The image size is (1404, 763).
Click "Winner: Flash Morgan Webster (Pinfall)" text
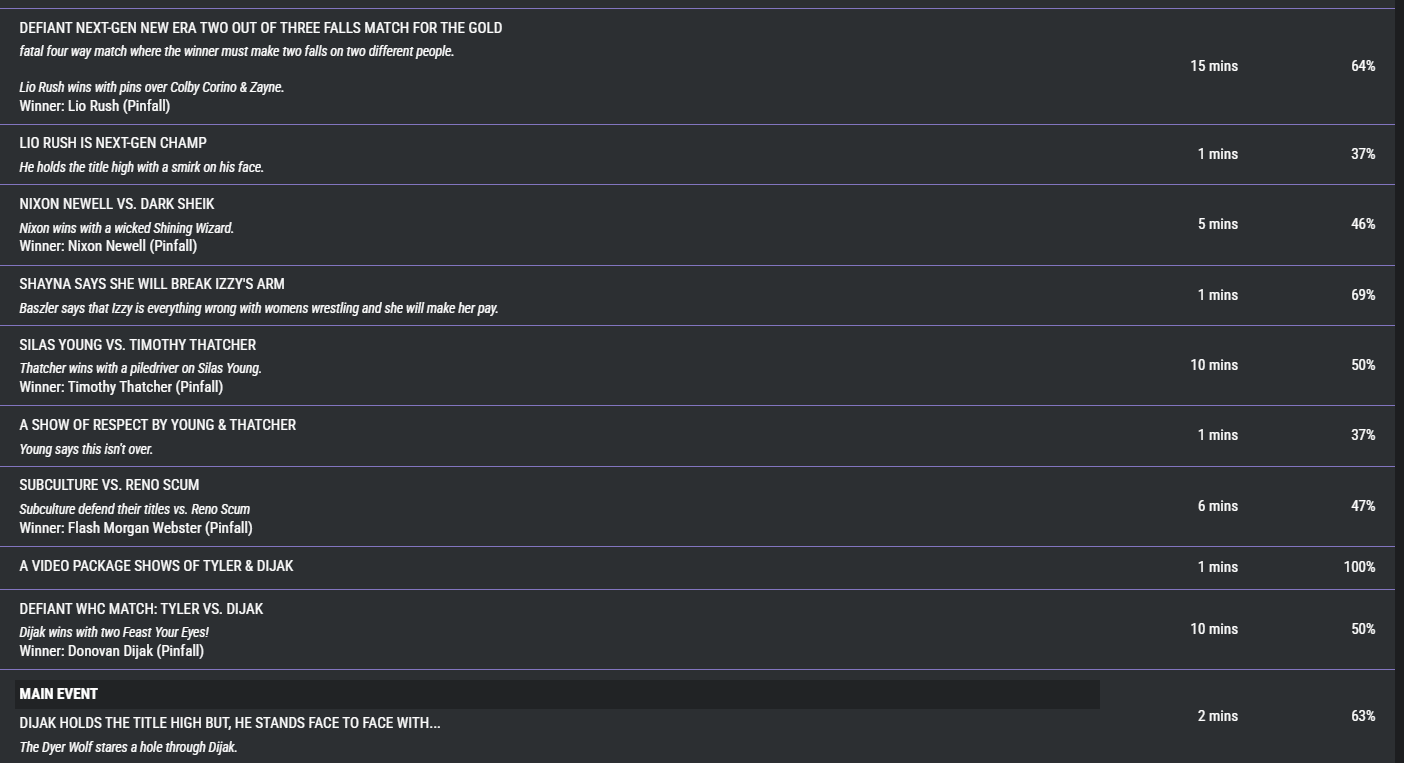click(136, 528)
